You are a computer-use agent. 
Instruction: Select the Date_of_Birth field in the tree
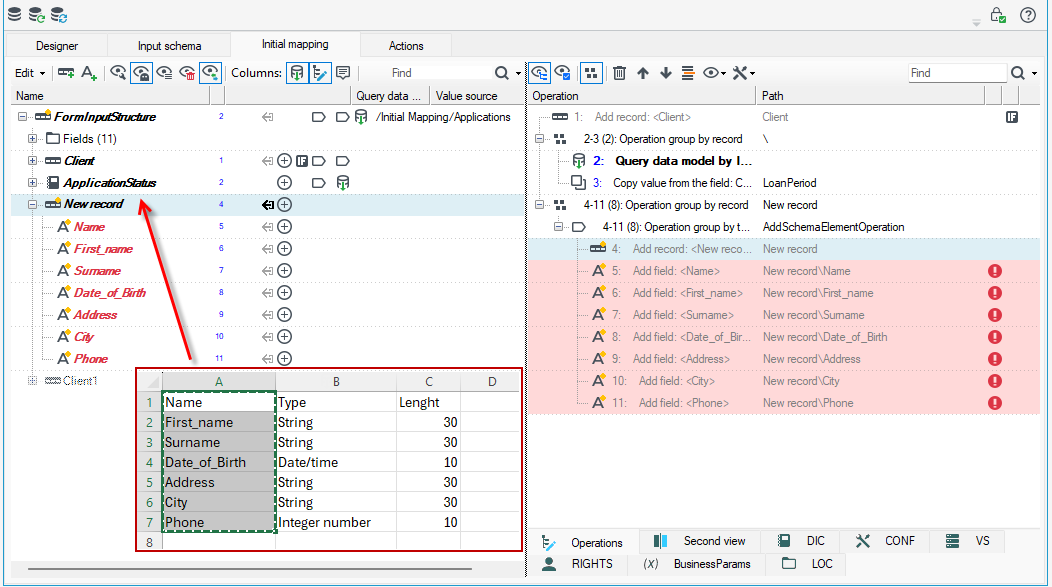[x=109, y=292]
